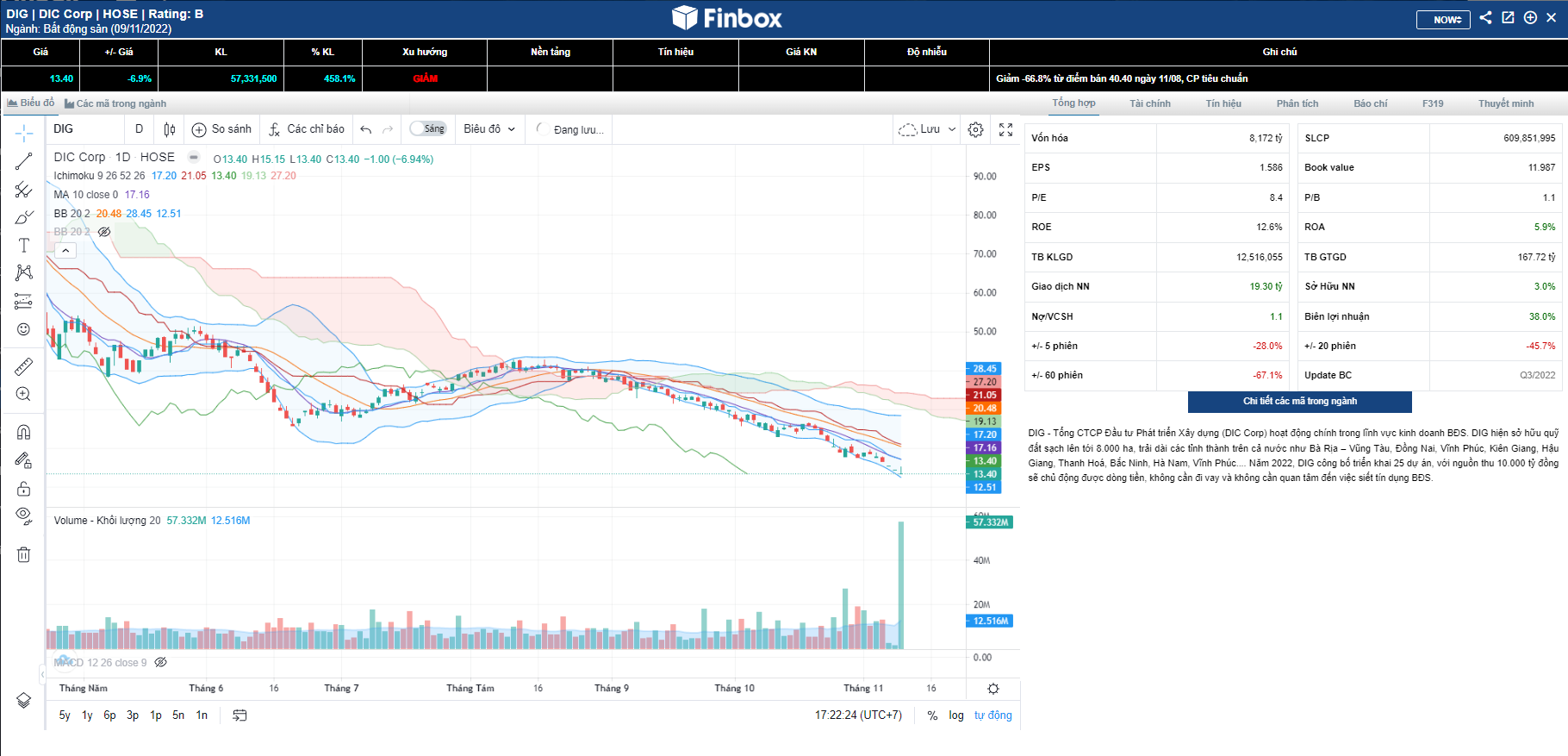Screen dimensions: 1568x756
Task: Open the Thuyết minh tab
Action: (1506, 103)
